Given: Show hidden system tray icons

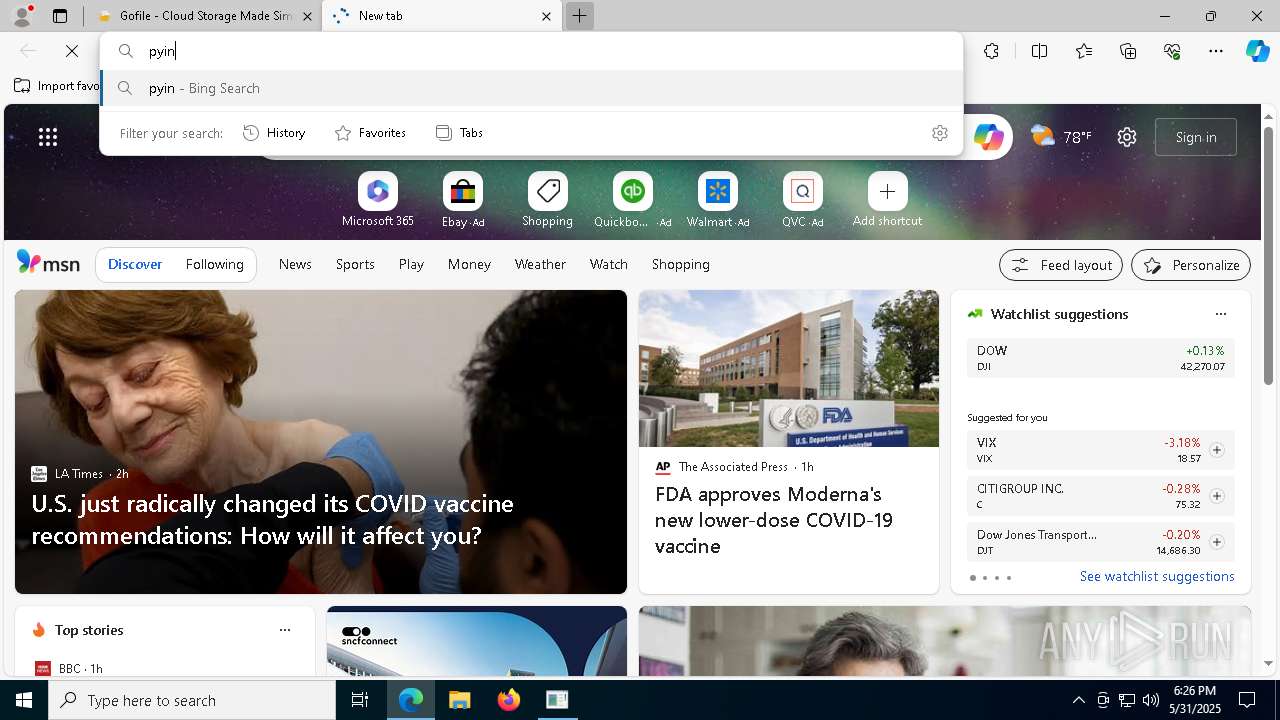Looking at the screenshot, I should pos(1078,700).
